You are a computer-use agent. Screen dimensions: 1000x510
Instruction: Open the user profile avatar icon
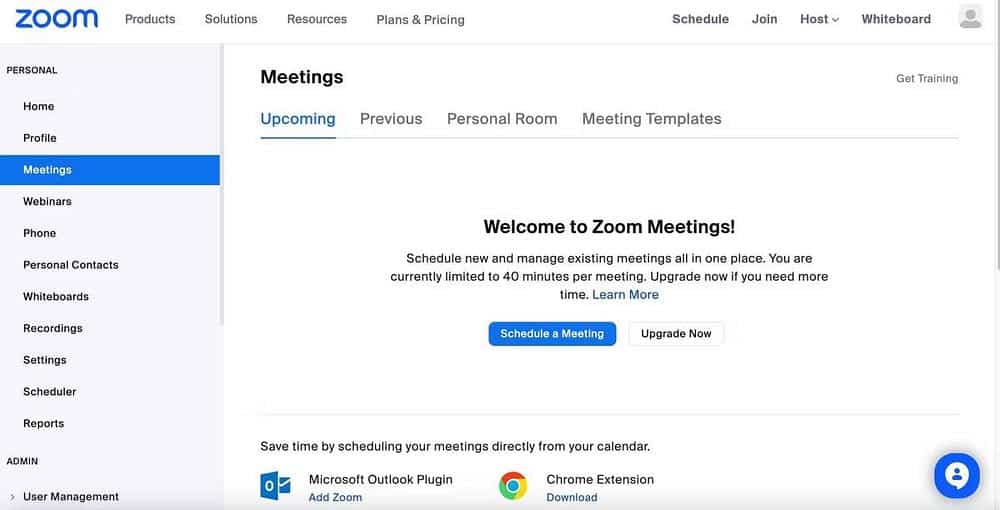click(970, 17)
